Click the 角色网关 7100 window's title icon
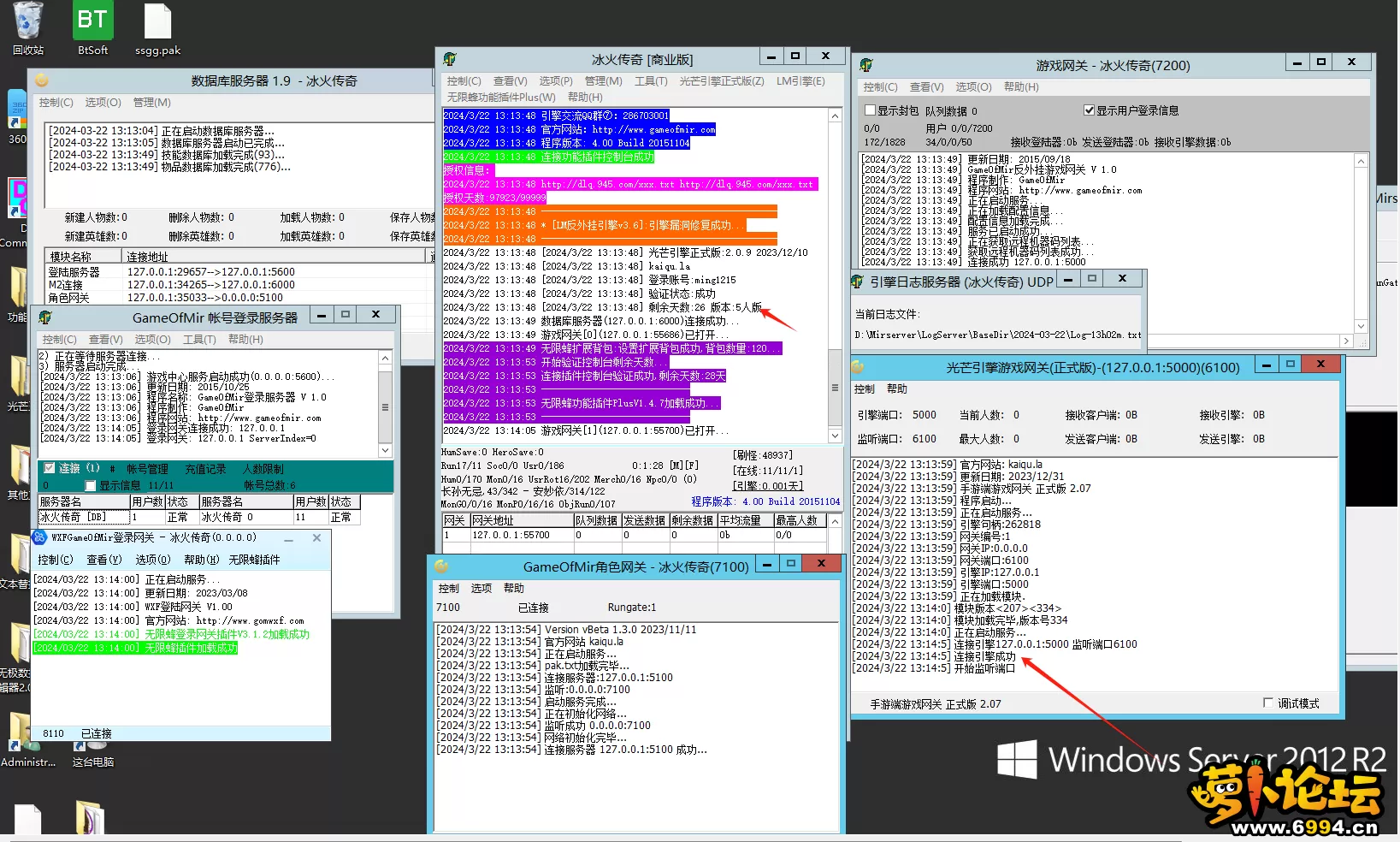Viewport: 1400px width, 842px height. tap(441, 566)
